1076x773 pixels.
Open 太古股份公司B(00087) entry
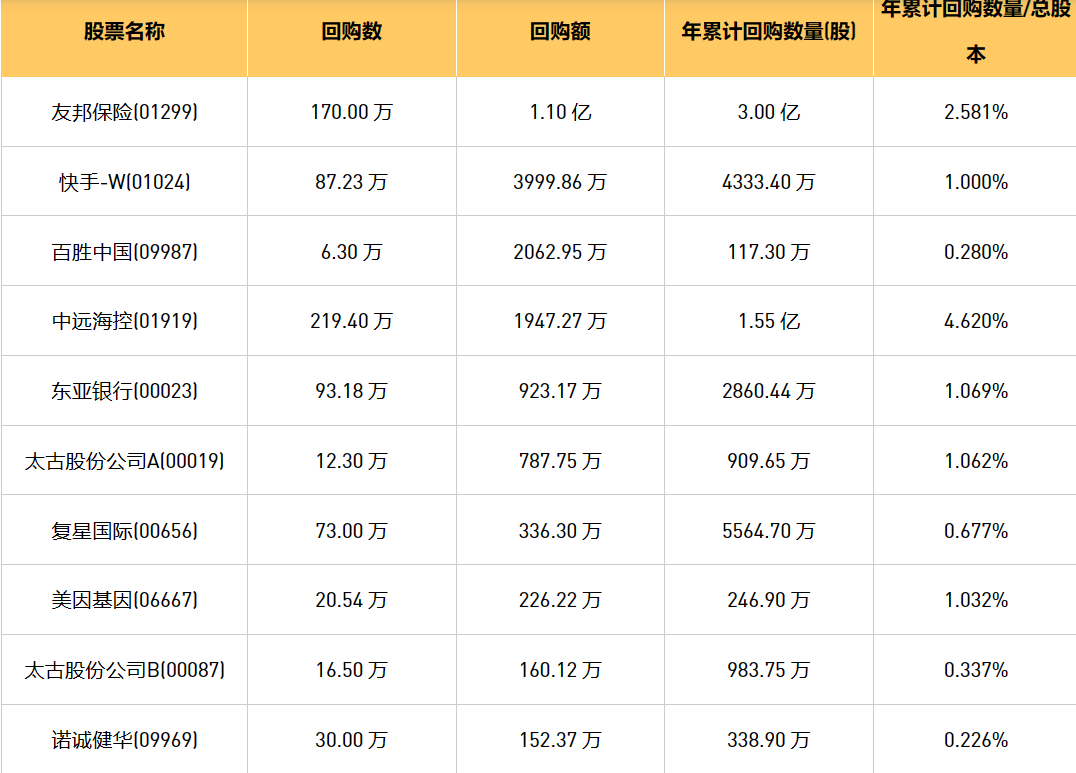coord(124,670)
